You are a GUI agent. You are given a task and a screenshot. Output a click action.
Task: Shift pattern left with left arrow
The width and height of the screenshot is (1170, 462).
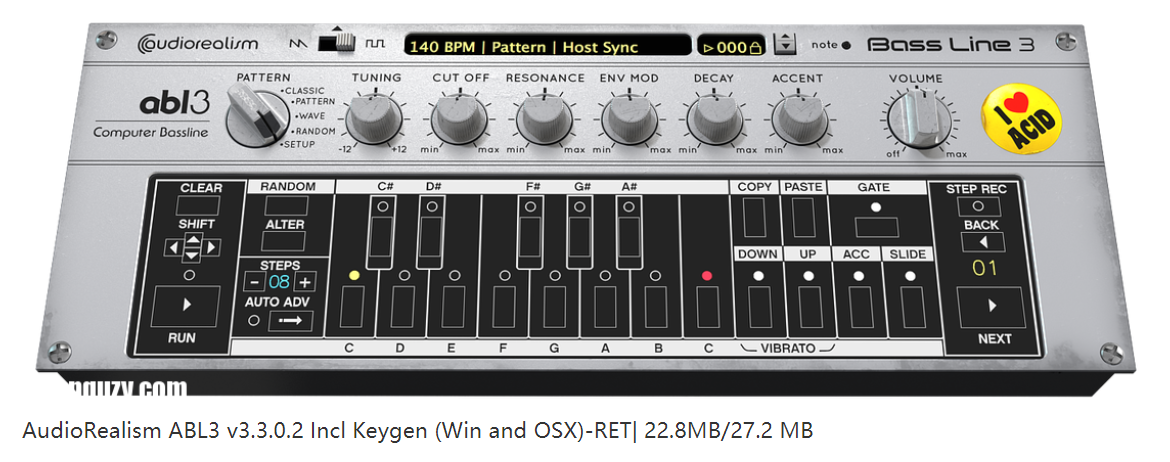click(172, 247)
